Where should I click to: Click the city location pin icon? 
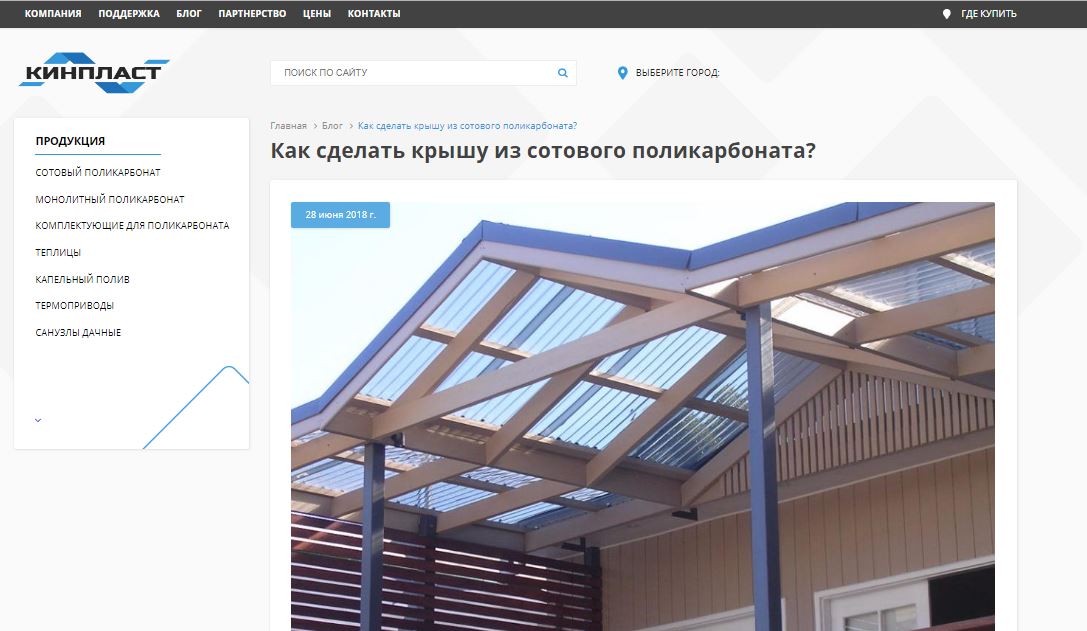623,73
